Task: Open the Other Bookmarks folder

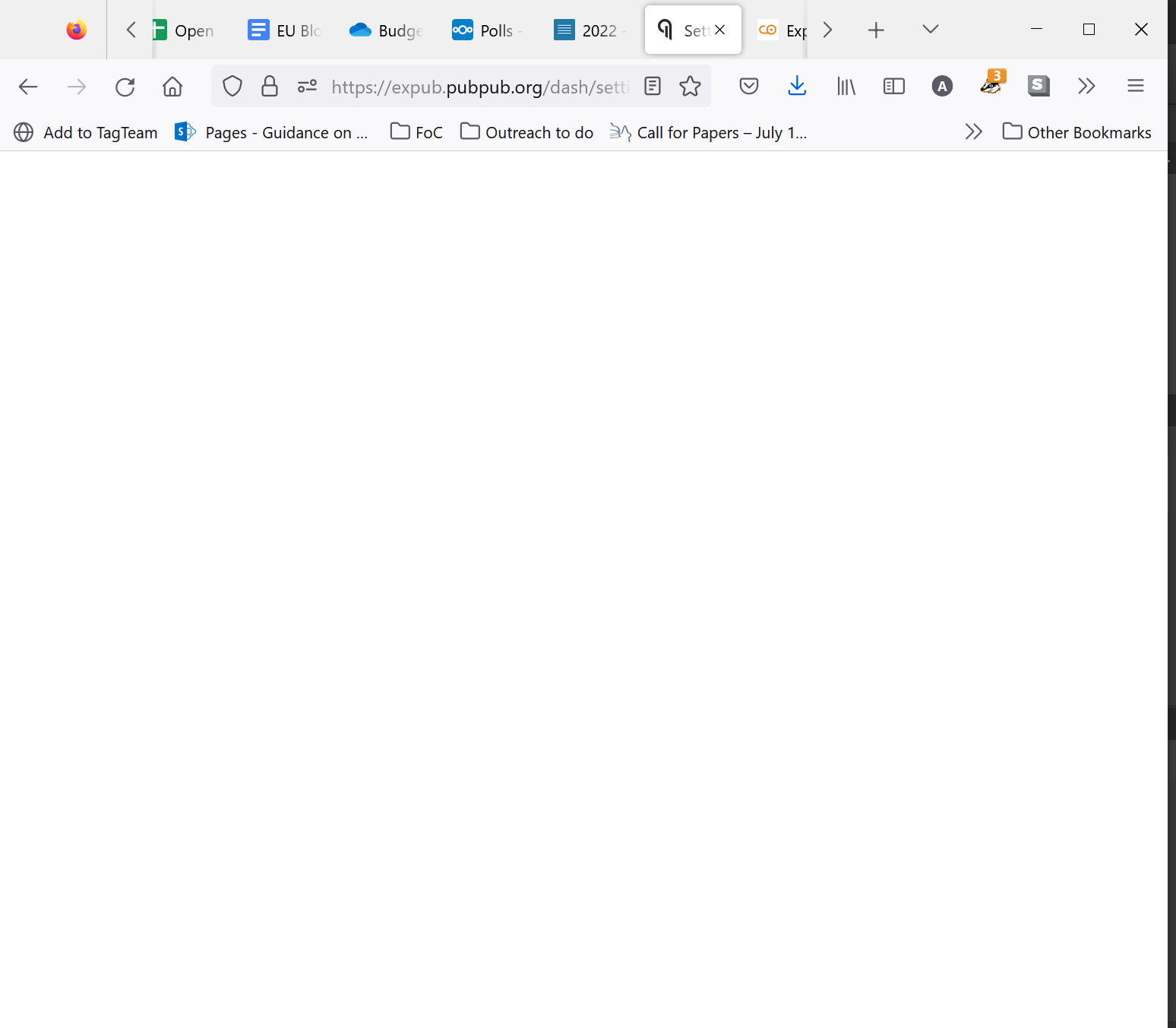Action: click(x=1076, y=131)
